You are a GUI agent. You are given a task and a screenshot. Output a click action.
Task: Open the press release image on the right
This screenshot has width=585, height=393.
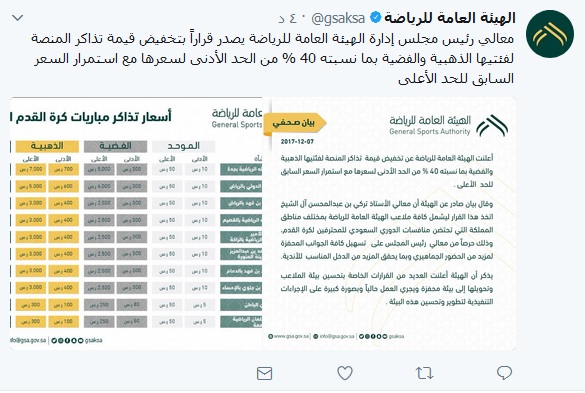pyautogui.click(x=390, y=224)
